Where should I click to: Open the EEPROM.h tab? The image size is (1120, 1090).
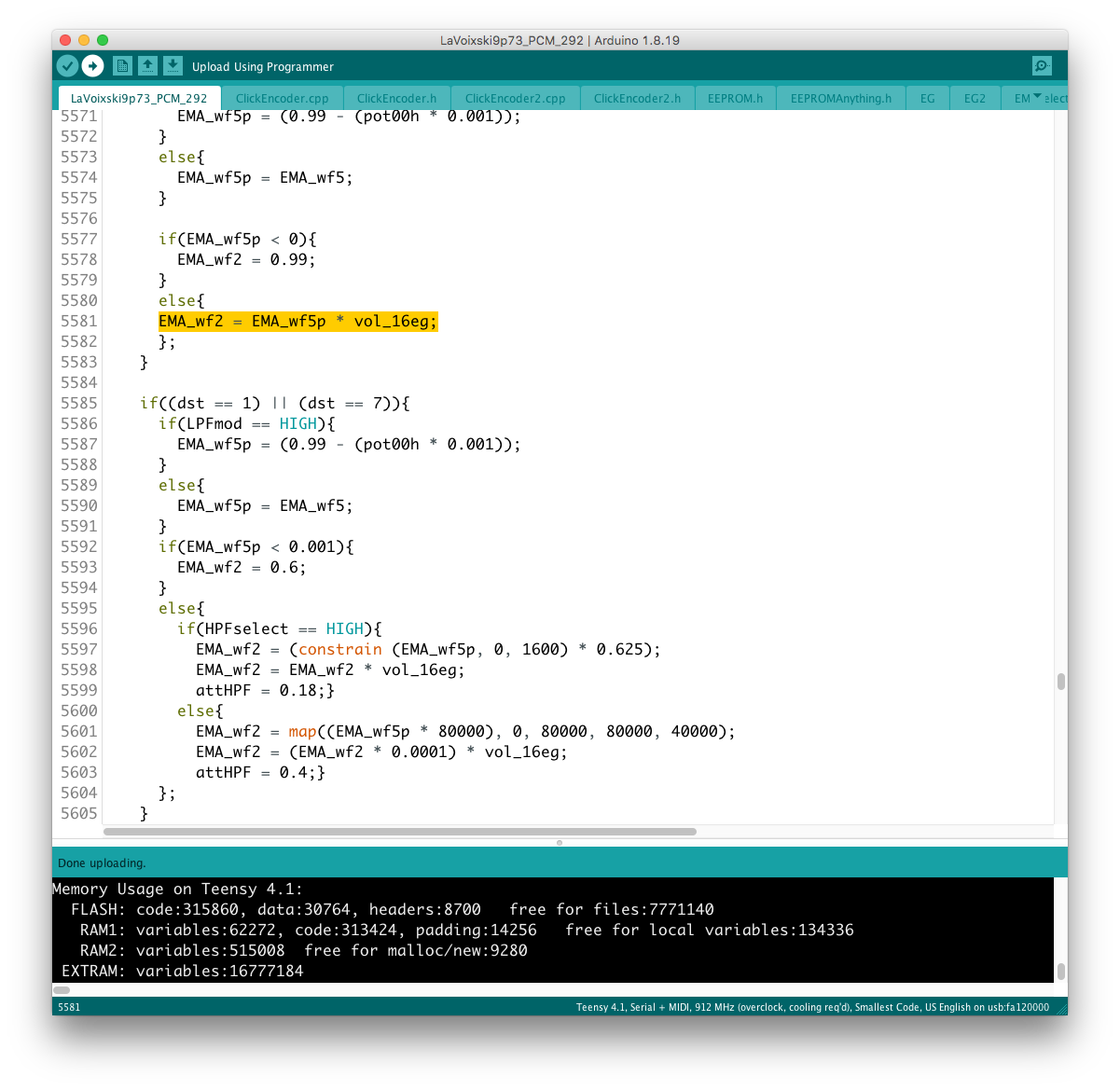tap(735, 98)
